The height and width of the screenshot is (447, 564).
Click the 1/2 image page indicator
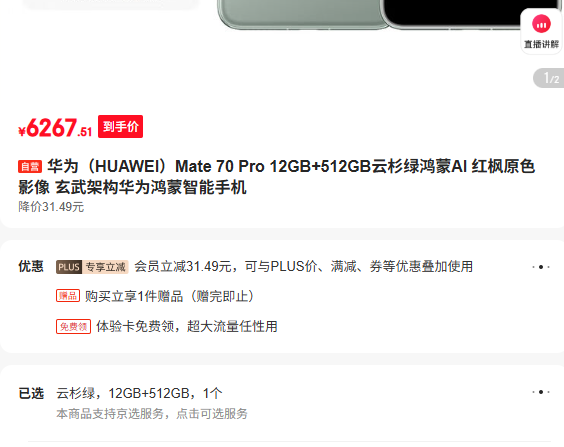549,78
